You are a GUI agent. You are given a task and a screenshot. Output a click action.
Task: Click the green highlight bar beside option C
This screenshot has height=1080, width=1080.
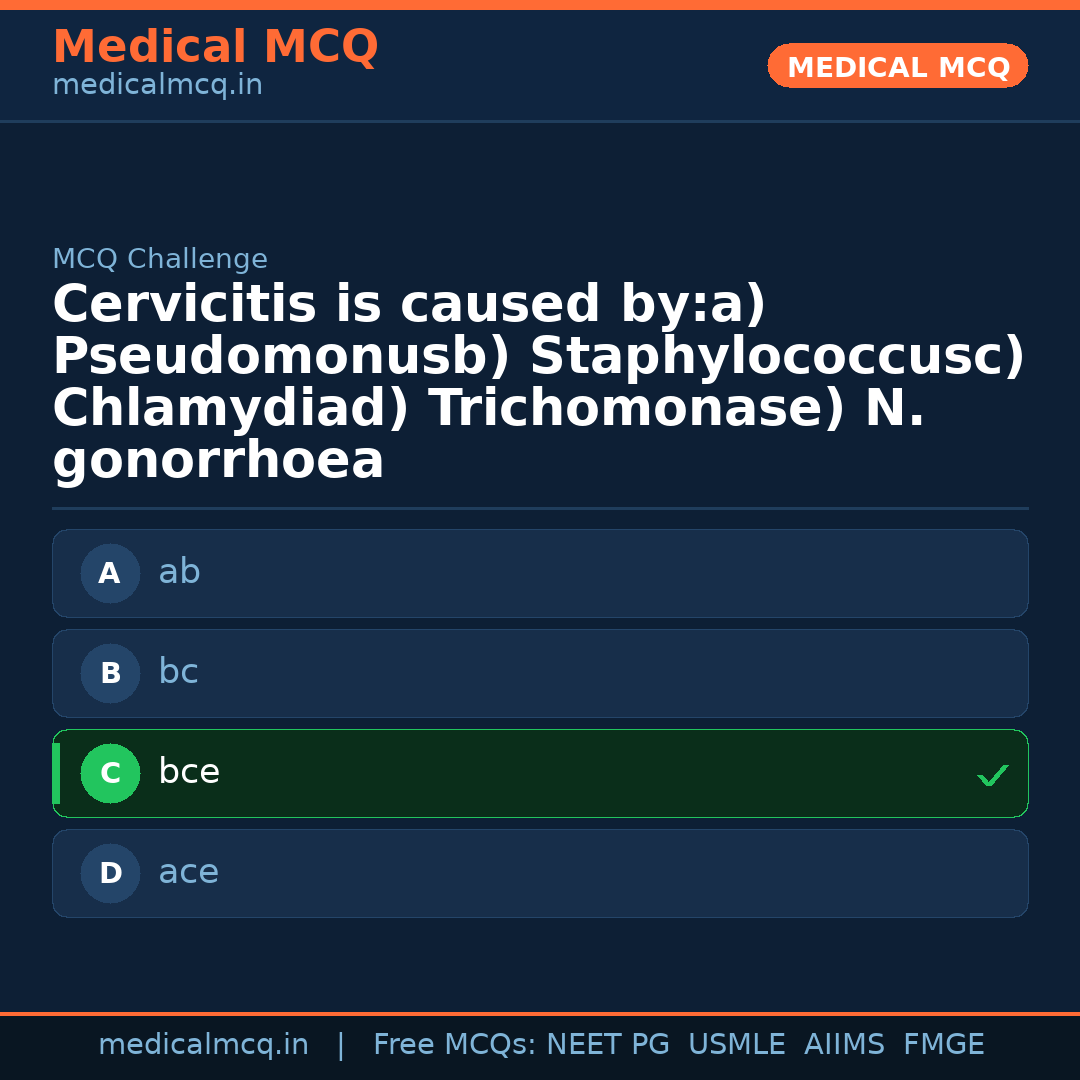point(56,773)
